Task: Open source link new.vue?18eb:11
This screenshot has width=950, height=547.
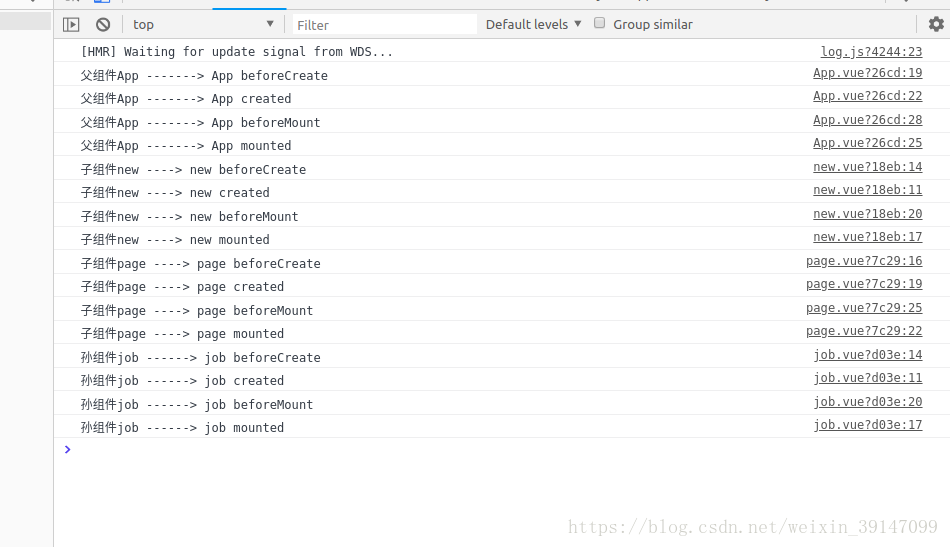Action: point(868,190)
